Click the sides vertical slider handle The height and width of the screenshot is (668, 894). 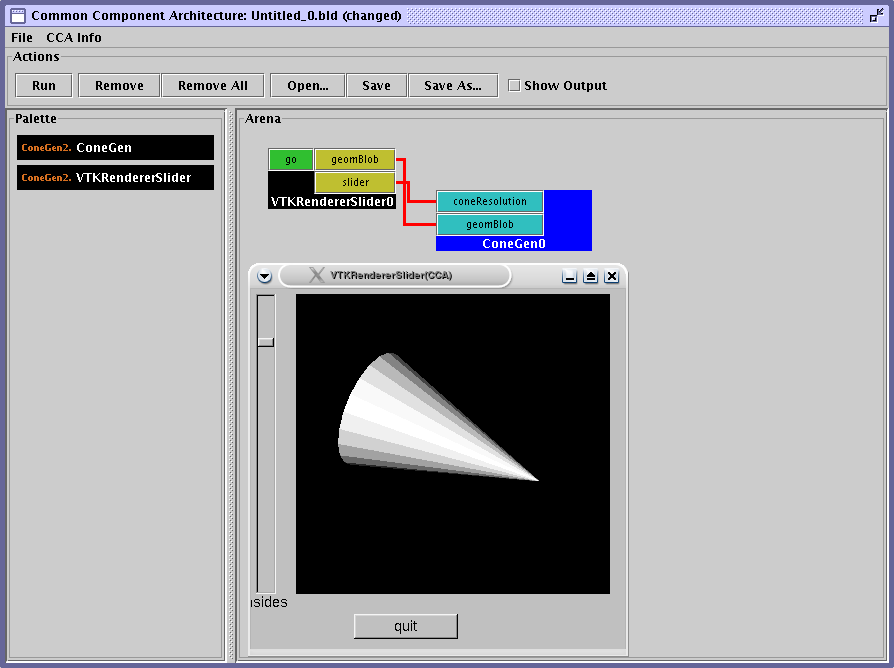[x=265, y=342]
